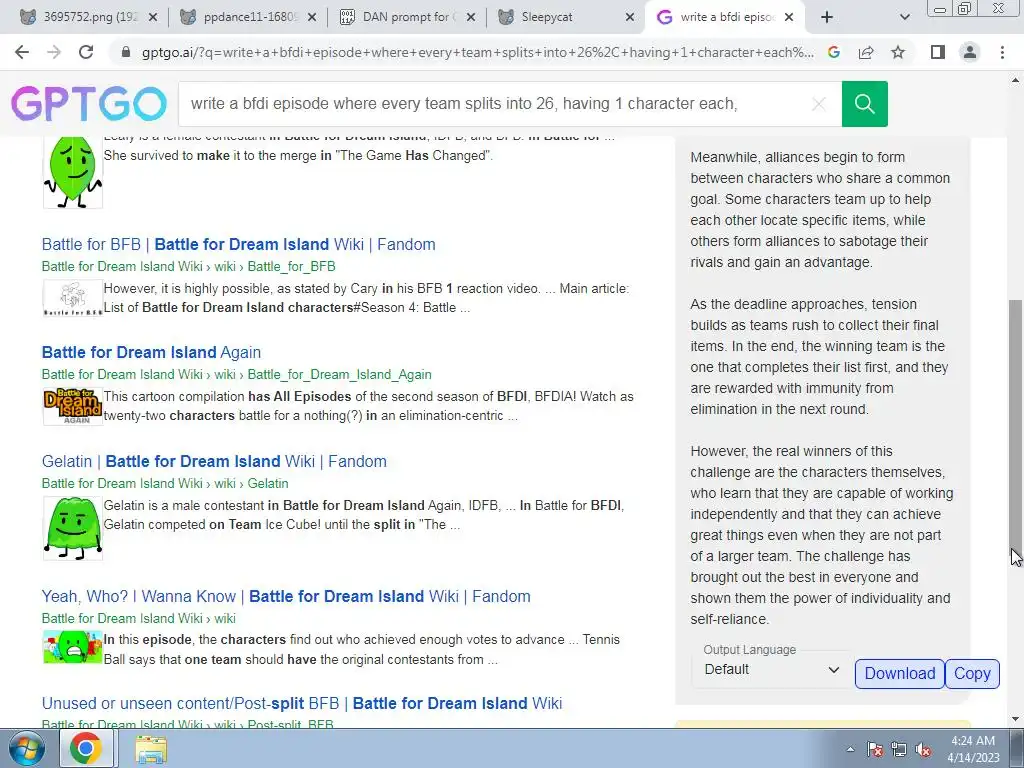The height and width of the screenshot is (768, 1024).
Task: Copy the generated answer text
Action: (972, 673)
